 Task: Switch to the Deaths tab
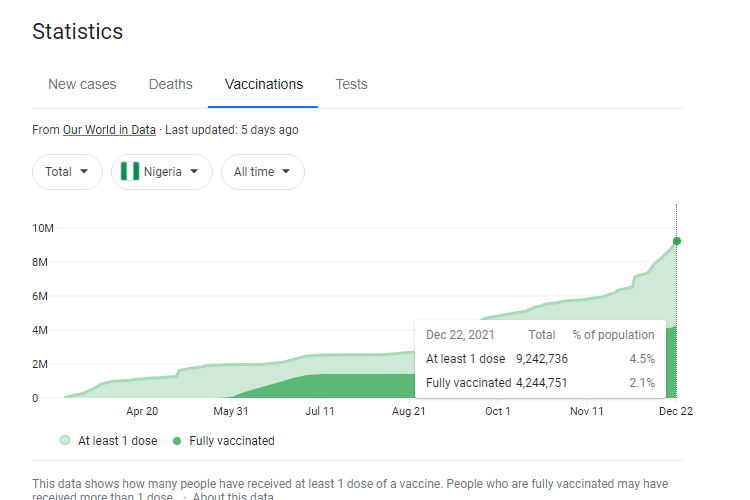tap(171, 84)
